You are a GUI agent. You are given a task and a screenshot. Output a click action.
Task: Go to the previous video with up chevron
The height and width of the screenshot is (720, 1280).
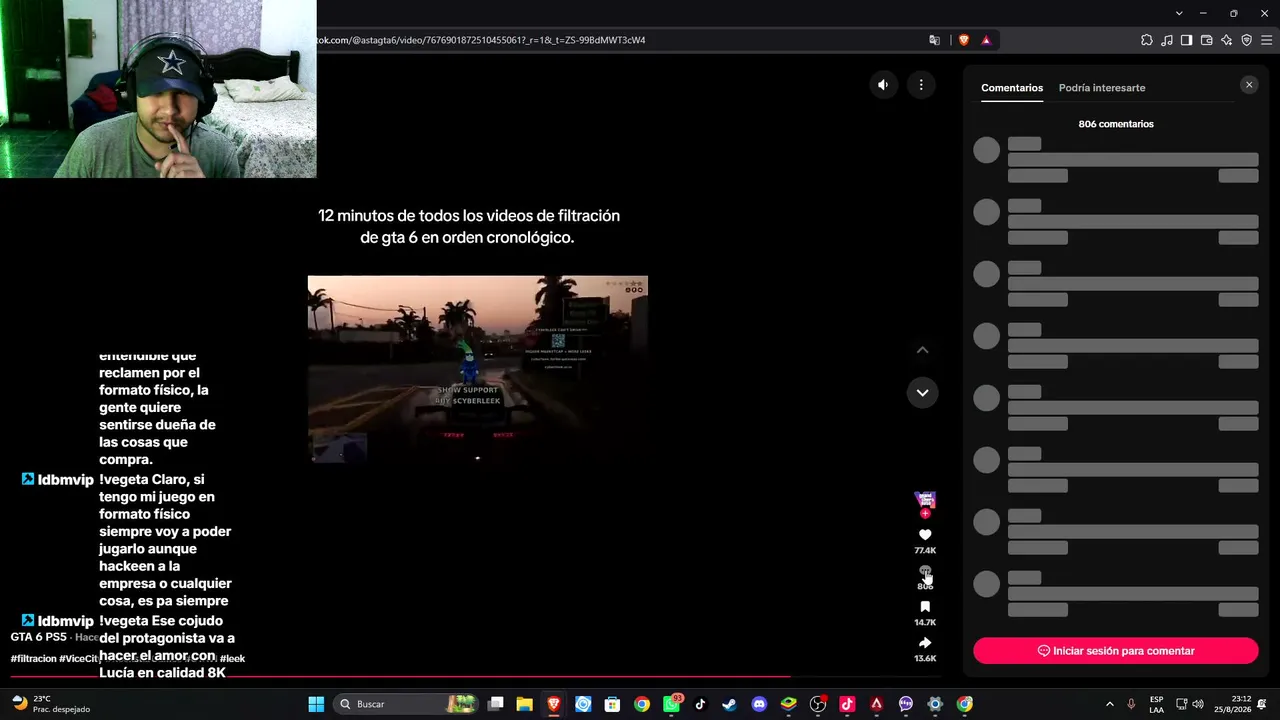(x=922, y=350)
